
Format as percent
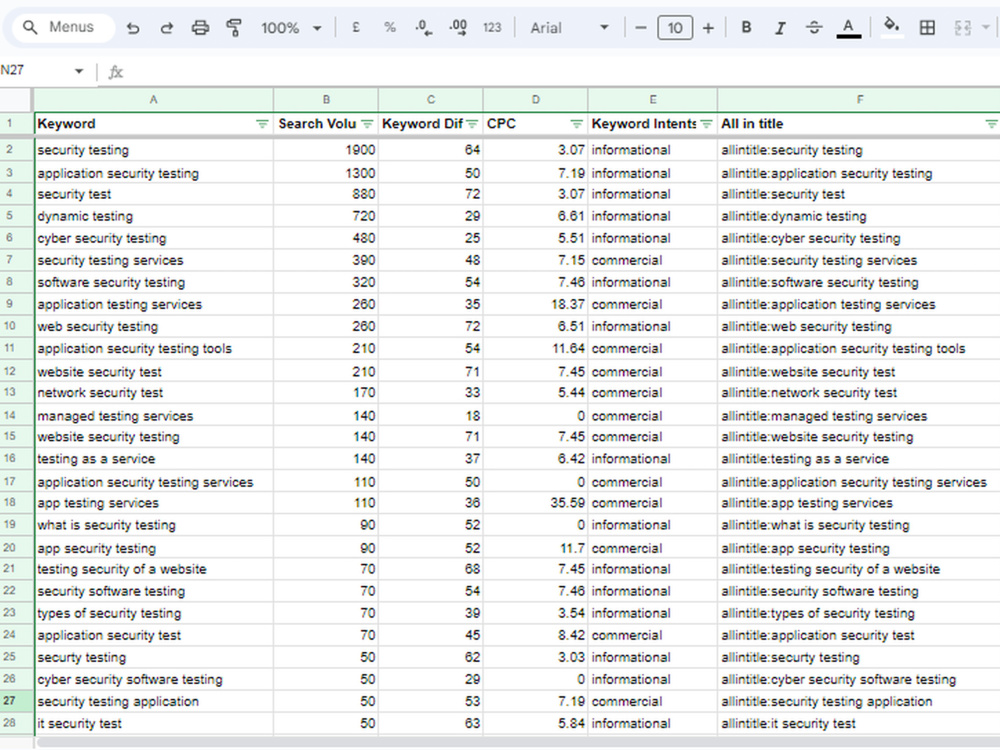390,27
